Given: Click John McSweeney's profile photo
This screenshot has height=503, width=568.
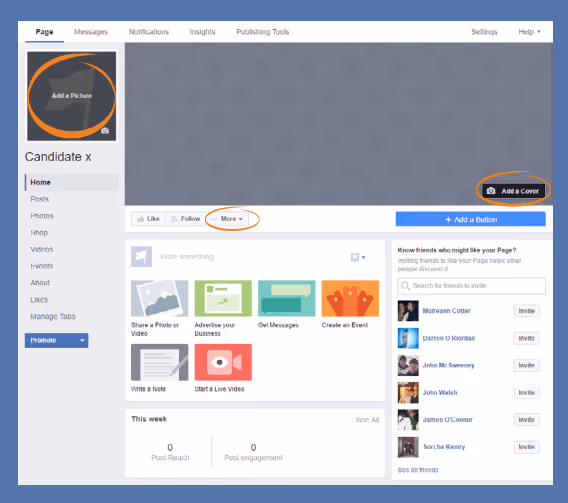Looking at the screenshot, I should (408, 365).
